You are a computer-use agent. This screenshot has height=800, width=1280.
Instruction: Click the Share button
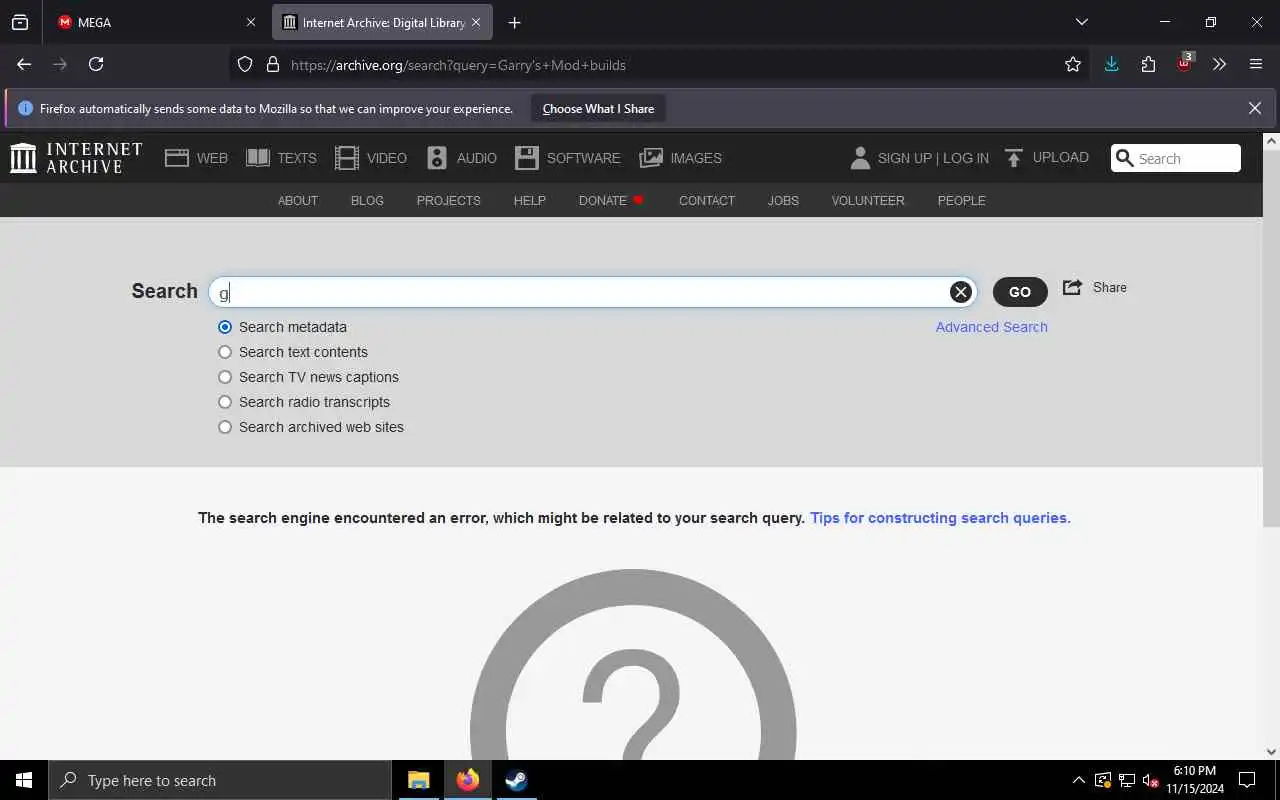click(1095, 288)
